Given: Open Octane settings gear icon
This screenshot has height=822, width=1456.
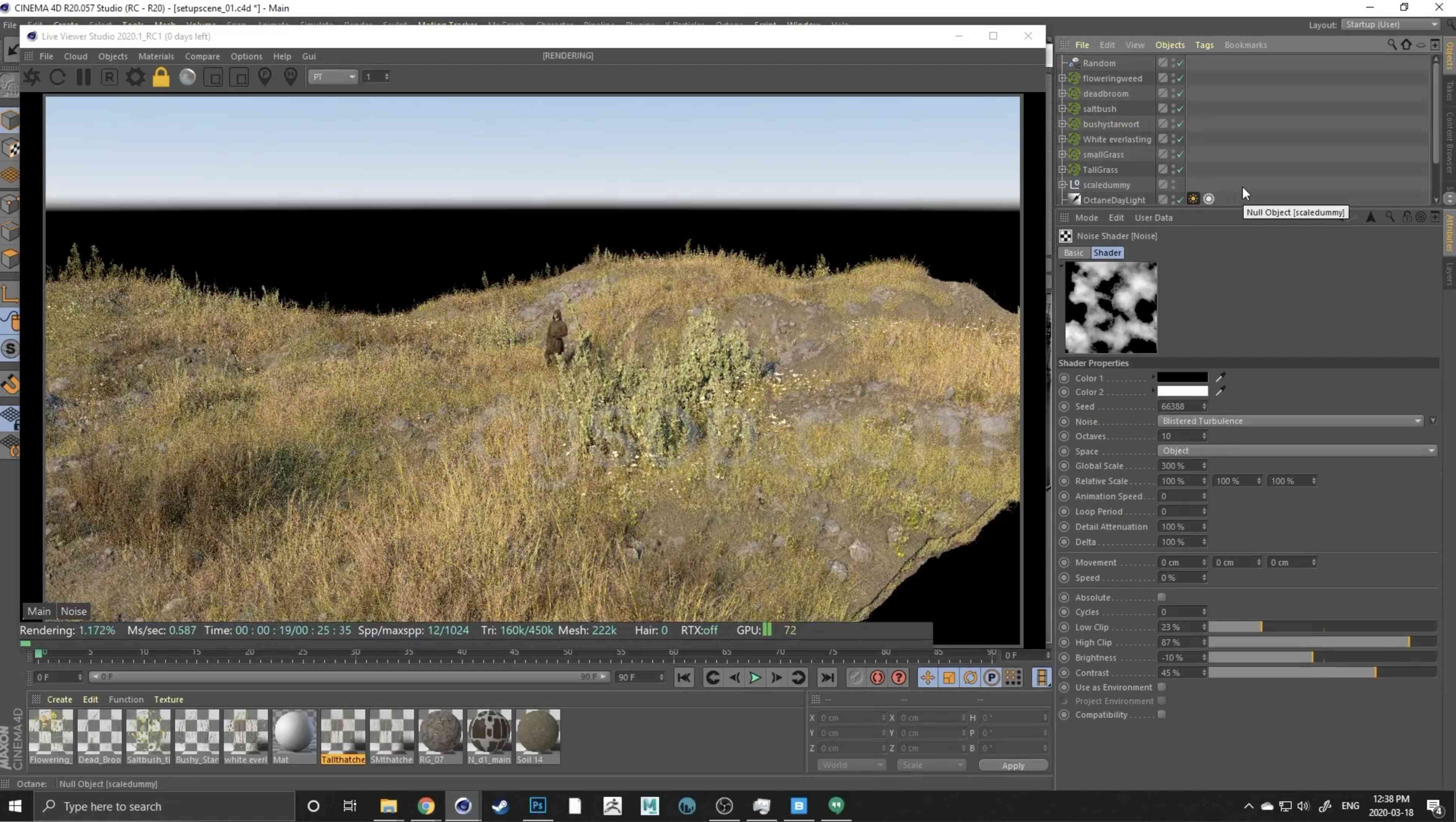Looking at the screenshot, I should click(x=135, y=77).
